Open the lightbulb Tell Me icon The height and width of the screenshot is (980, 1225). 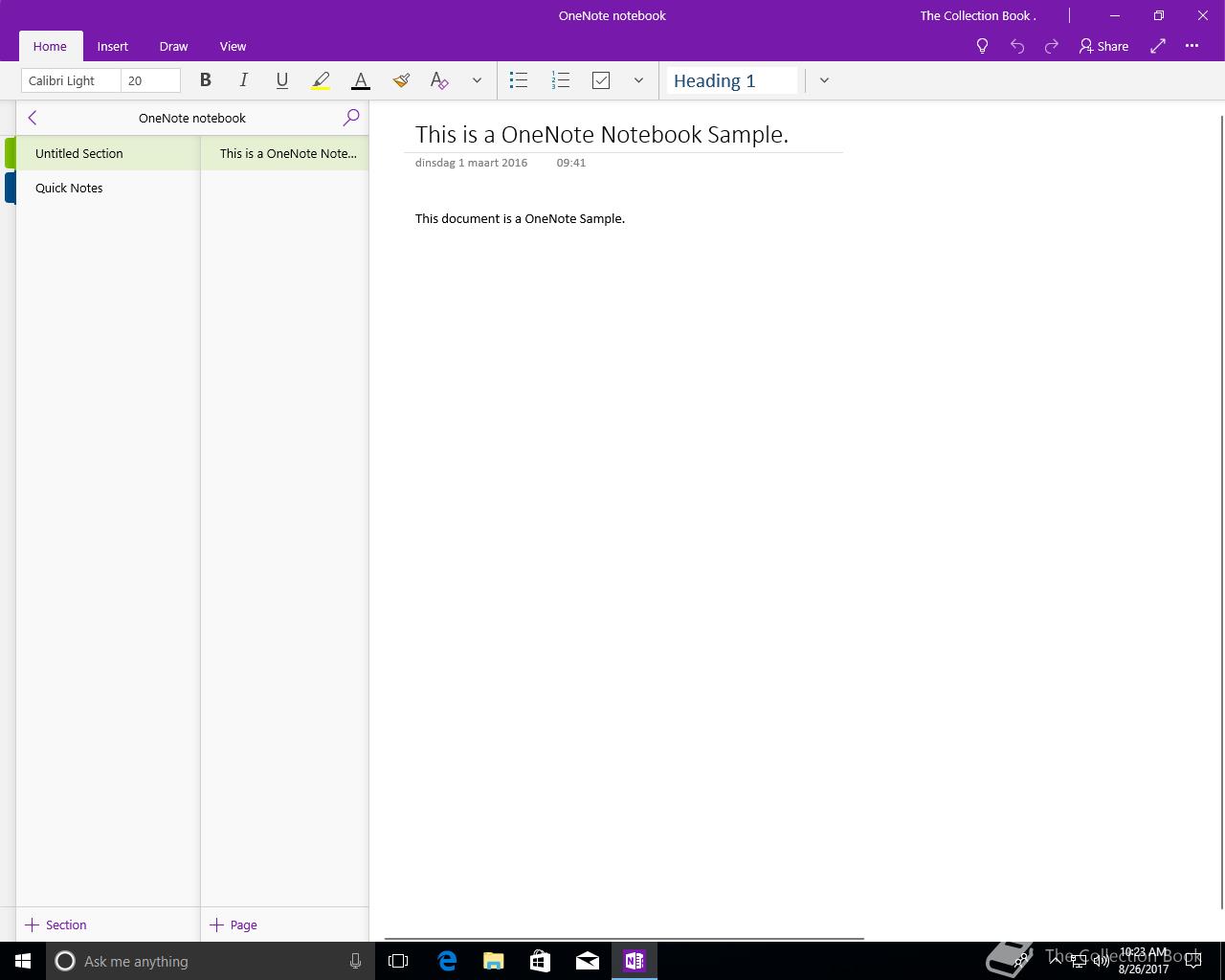[982, 46]
